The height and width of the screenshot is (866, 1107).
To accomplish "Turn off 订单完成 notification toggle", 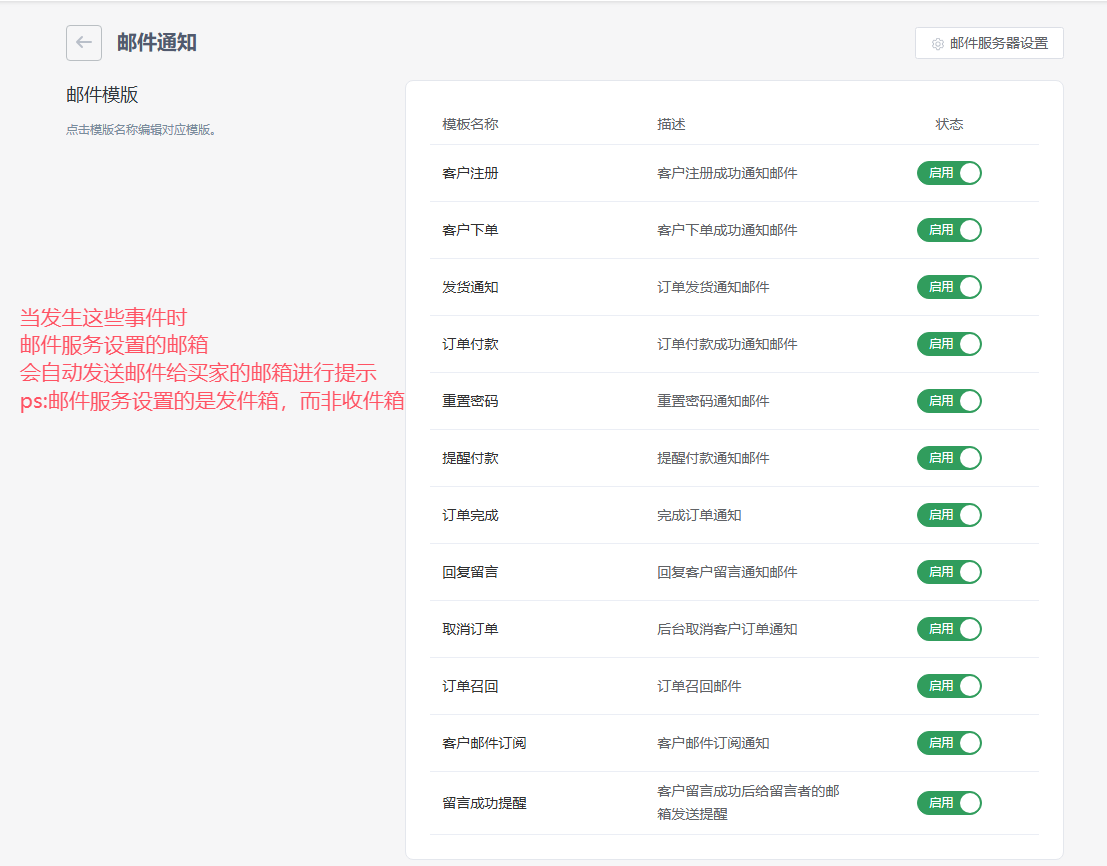I will (949, 515).
